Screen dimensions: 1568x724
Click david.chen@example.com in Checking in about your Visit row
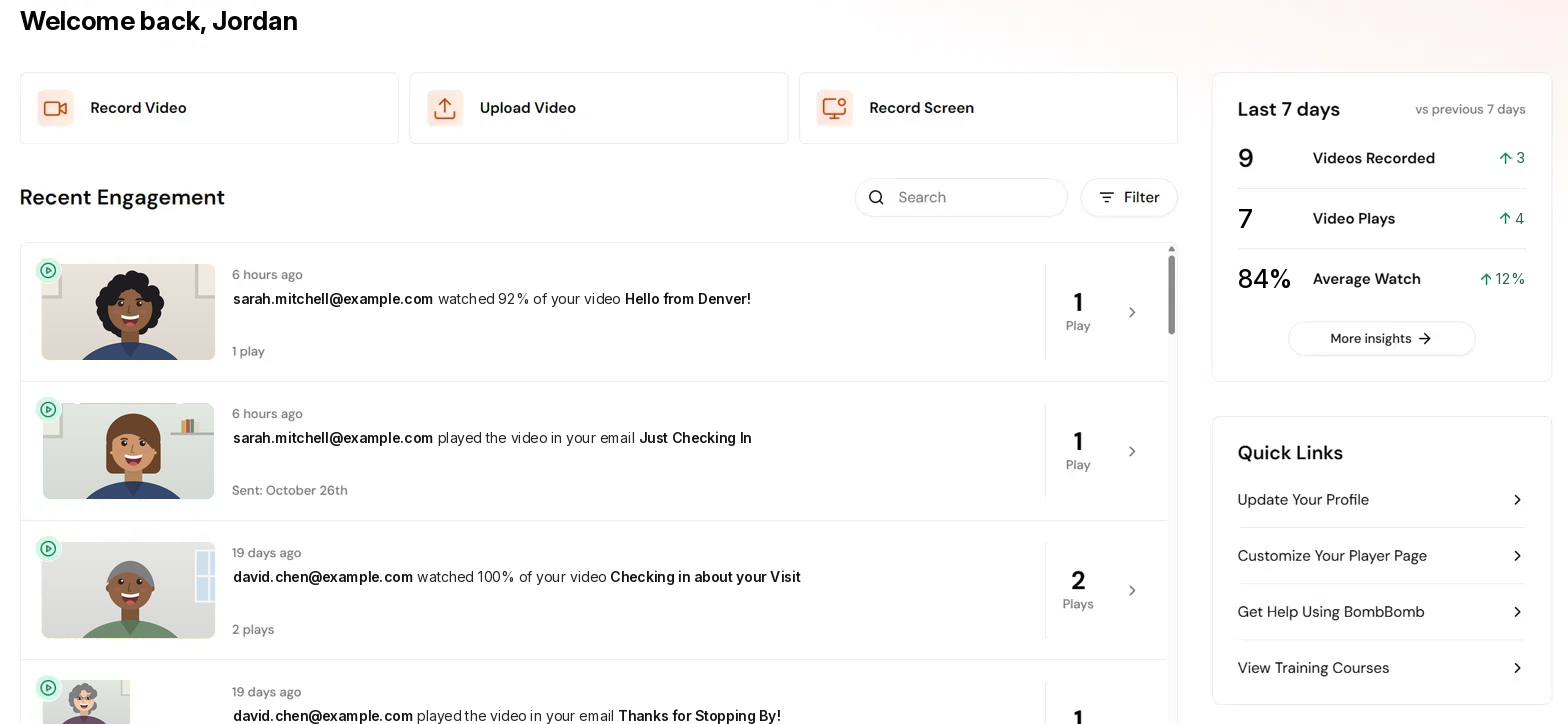tap(323, 577)
